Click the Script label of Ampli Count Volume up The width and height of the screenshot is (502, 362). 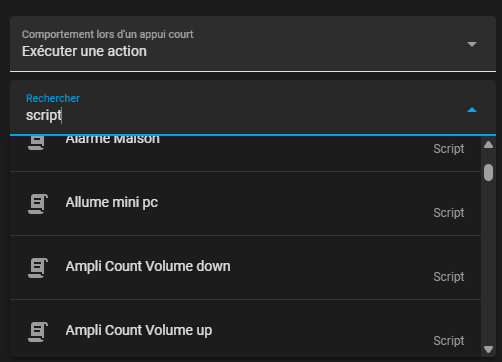tap(449, 341)
